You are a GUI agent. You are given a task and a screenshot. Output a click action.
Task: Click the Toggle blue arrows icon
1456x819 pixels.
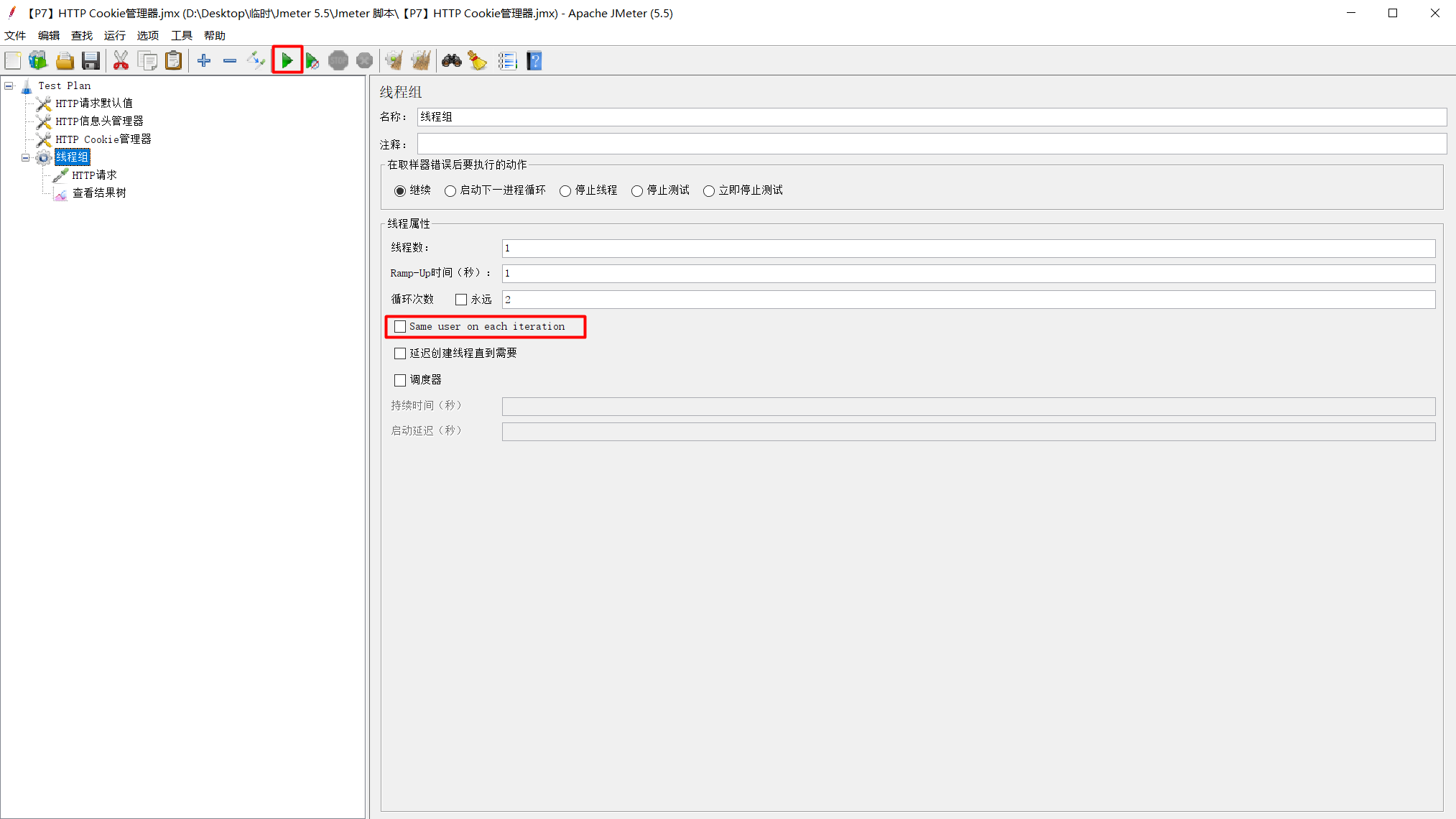click(x=256, y=61)
